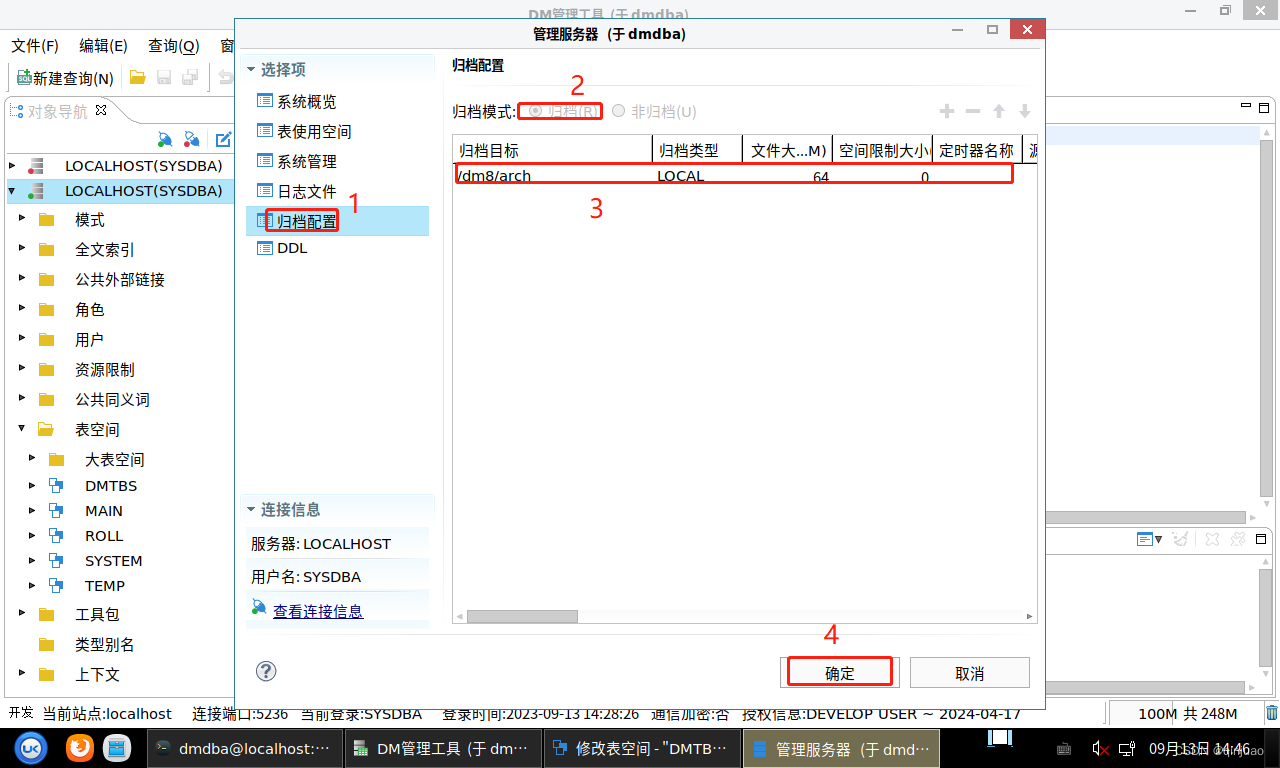Click the red disconnect icon in 对象导航
1280x768 pixels.
pos(192,139)
